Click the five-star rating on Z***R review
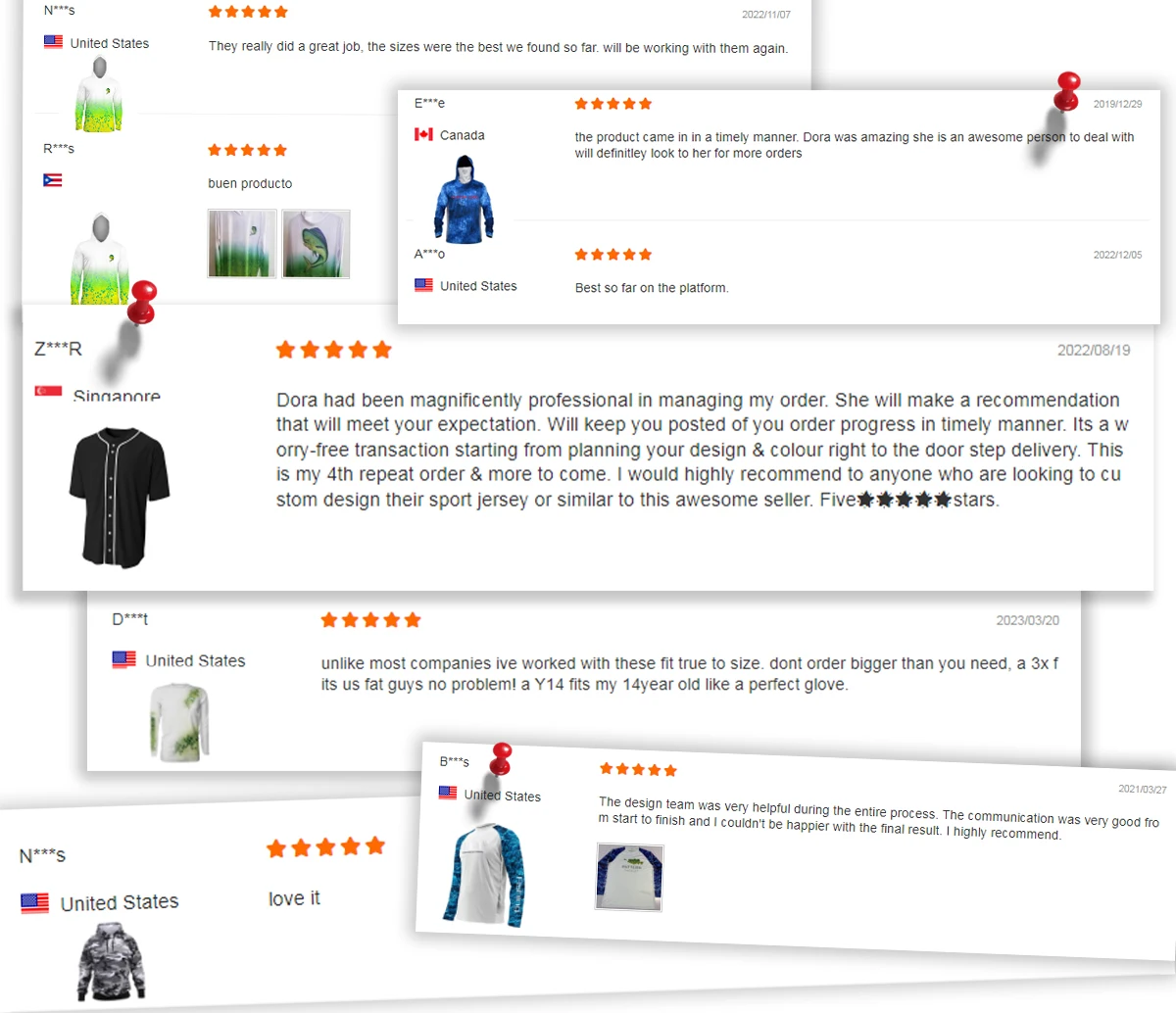The width and height of the screenshot is (1176, 1013). click(333, 350)
